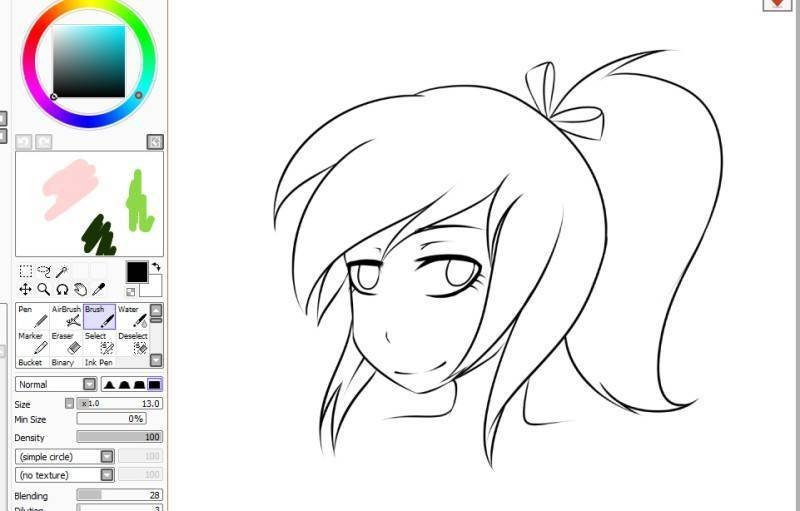
Task: Swap foreground and background colors
Action: 156,267
